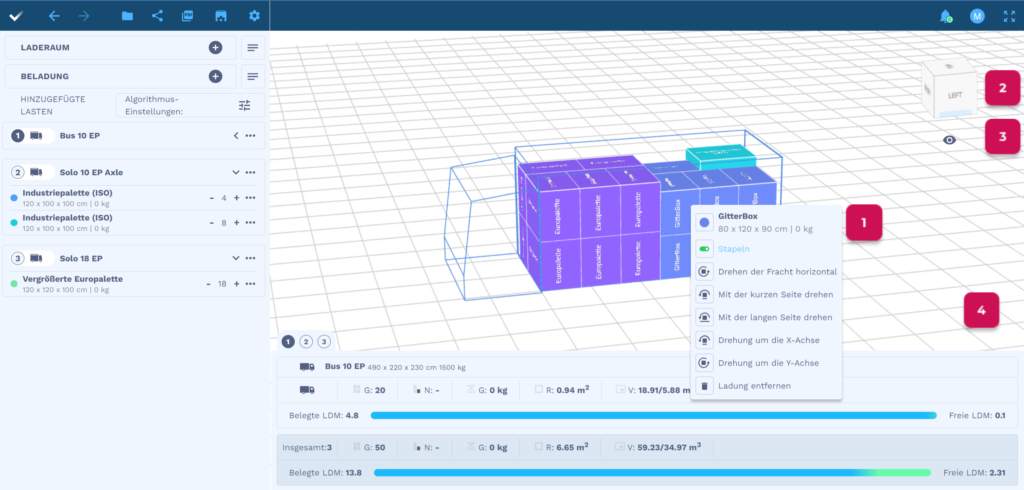
Task: Open the three-dot menu for Bus 10 EP
Action: click(250, 136)
